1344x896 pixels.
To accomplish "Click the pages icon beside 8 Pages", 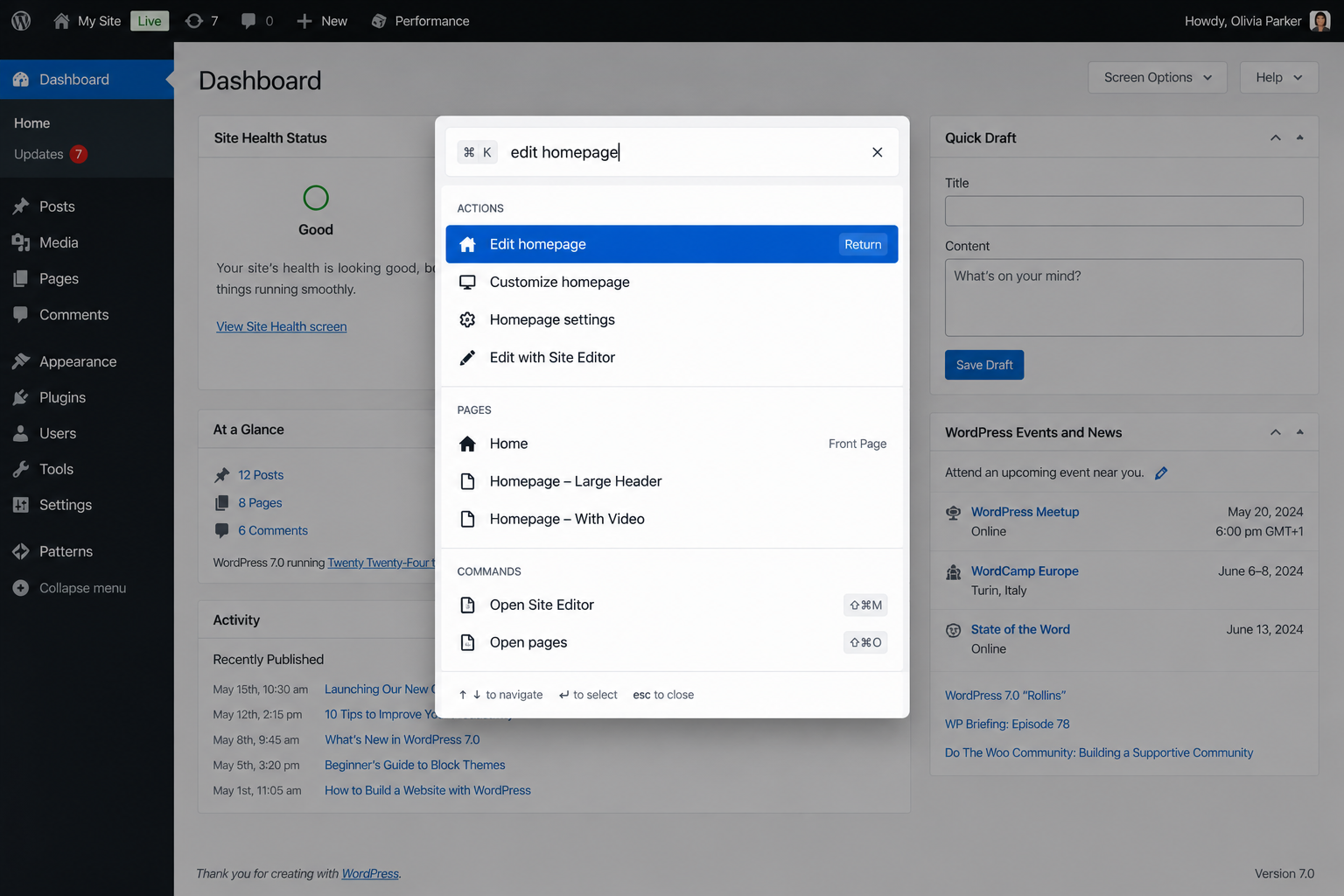I will (x=222, y=503).
